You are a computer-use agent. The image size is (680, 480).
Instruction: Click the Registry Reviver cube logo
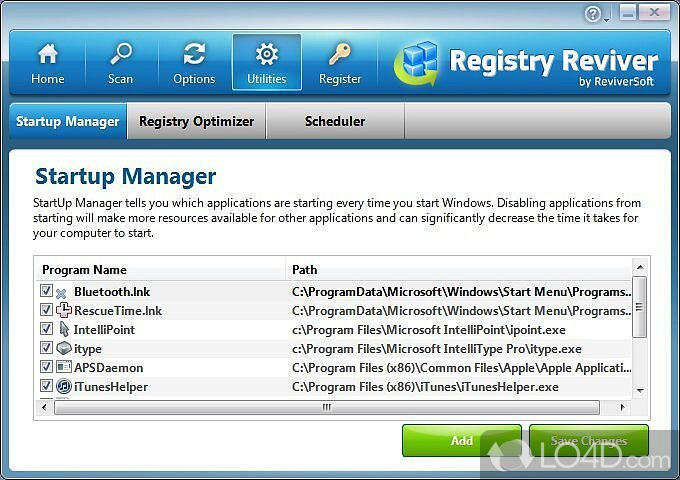415,63
